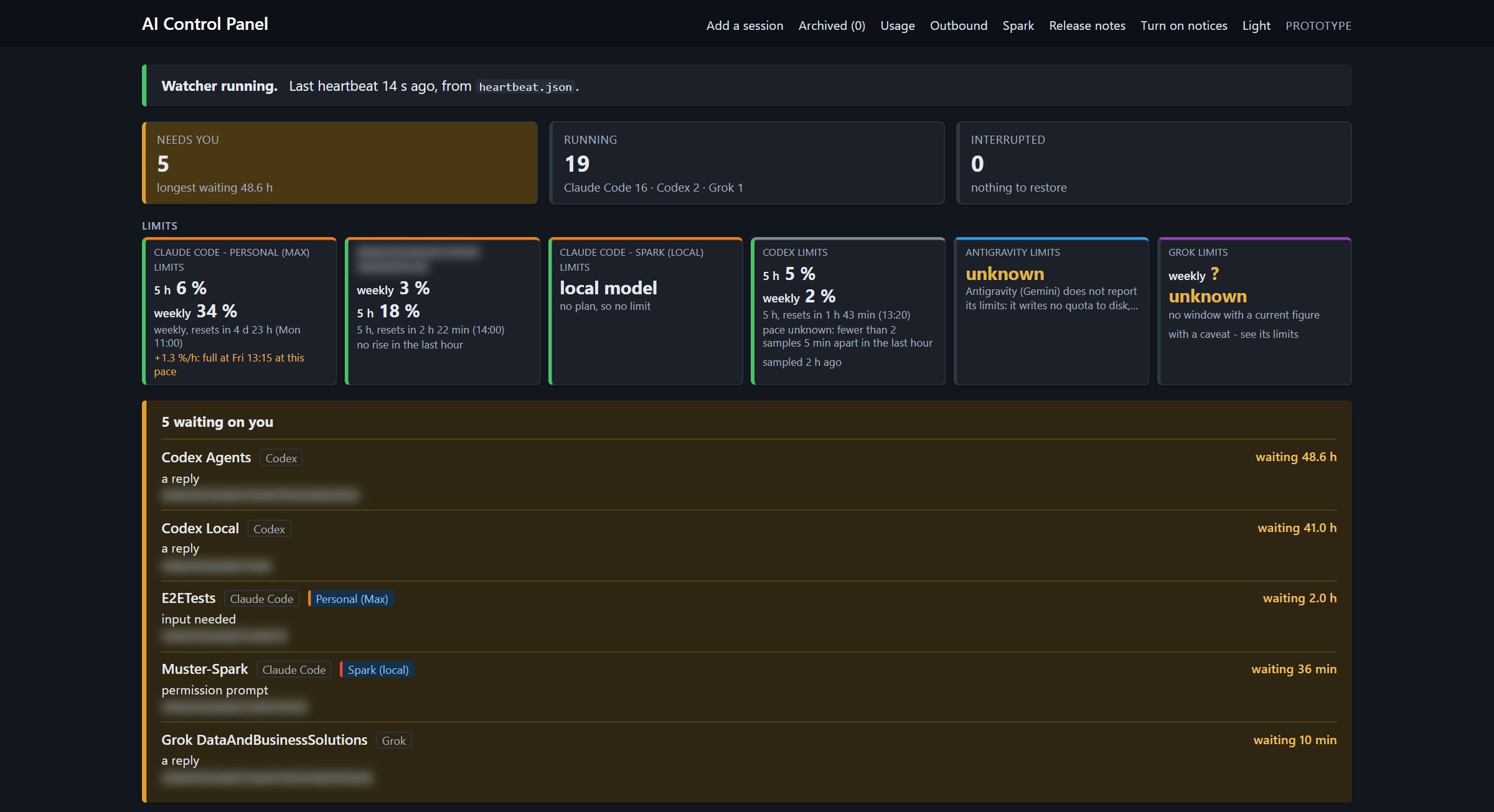Click the Grok tag beside DataAndBusinessSolutions
Image resolution: width=1494 pixels, height=812 pixels.
393,740
